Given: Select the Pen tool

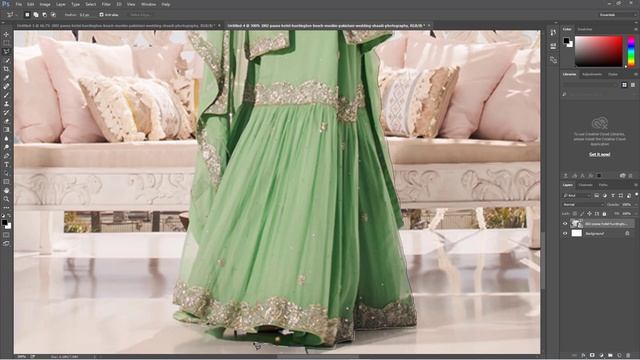Looking at the screenshot, I should click(6, 156).
